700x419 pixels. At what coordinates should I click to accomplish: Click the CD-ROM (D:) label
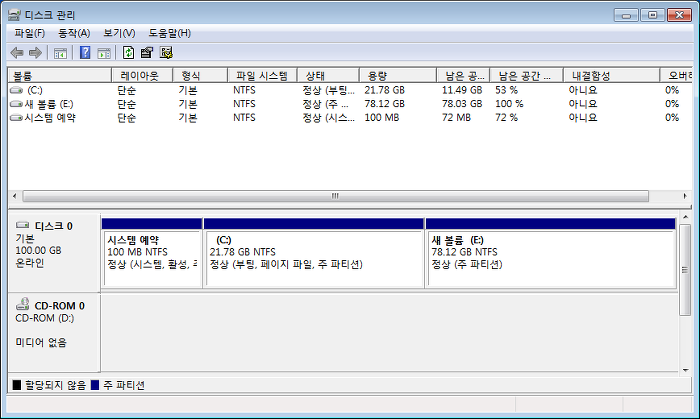45,318
